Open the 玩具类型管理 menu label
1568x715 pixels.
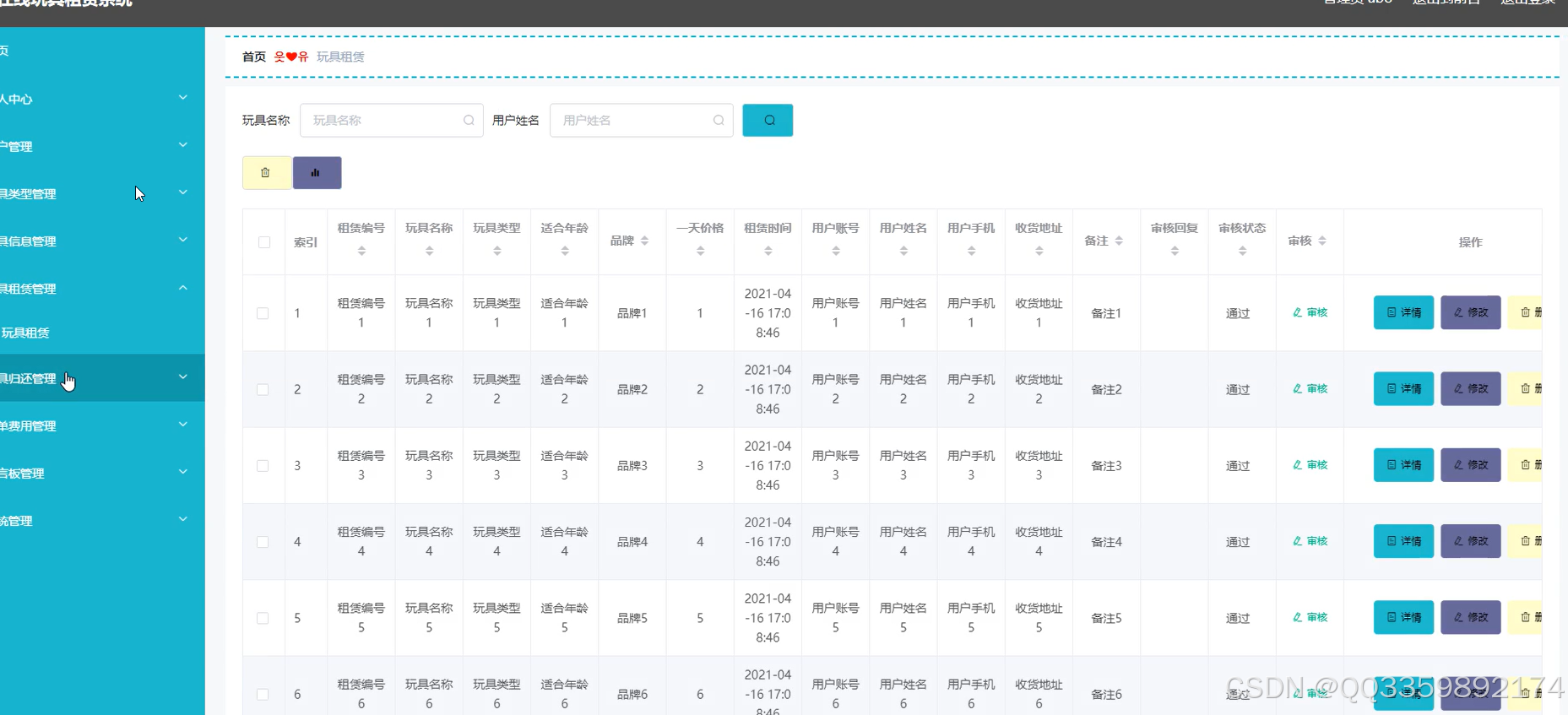[28, 194]
